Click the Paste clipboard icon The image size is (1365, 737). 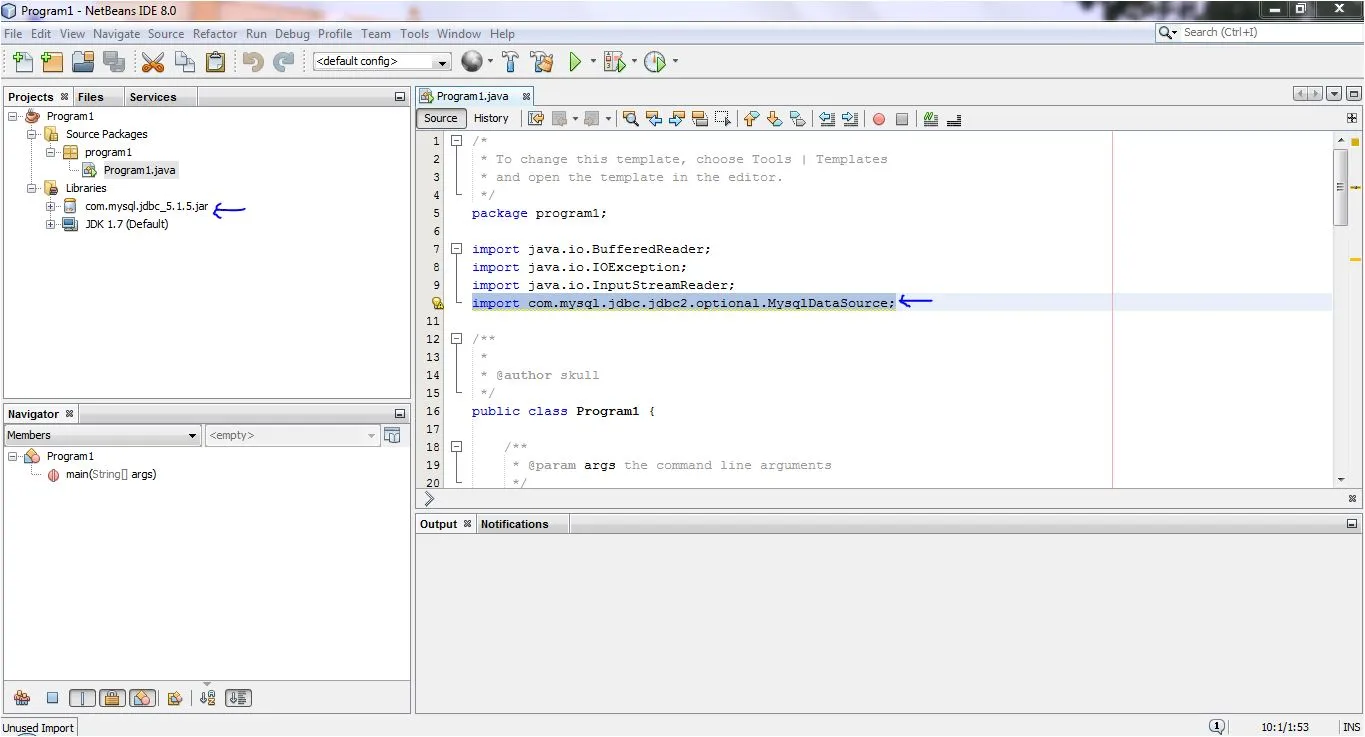(215, 62)
